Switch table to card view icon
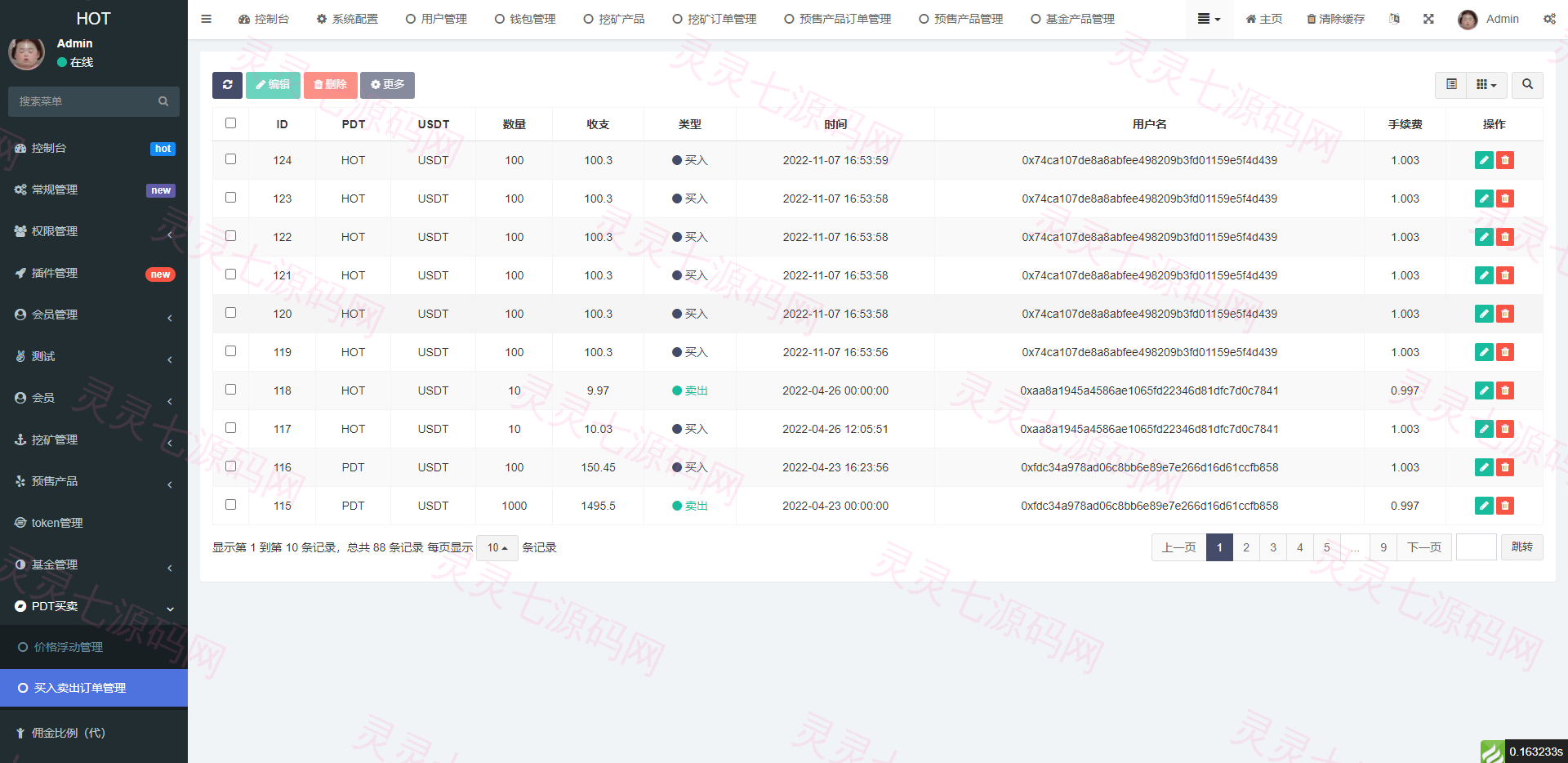The image size is (1568, 763). (1451, 85)
